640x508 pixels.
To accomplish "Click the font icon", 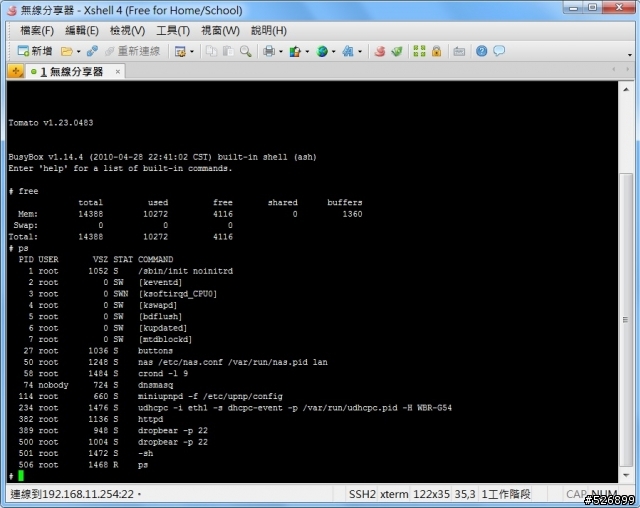I will click(348, 51).
